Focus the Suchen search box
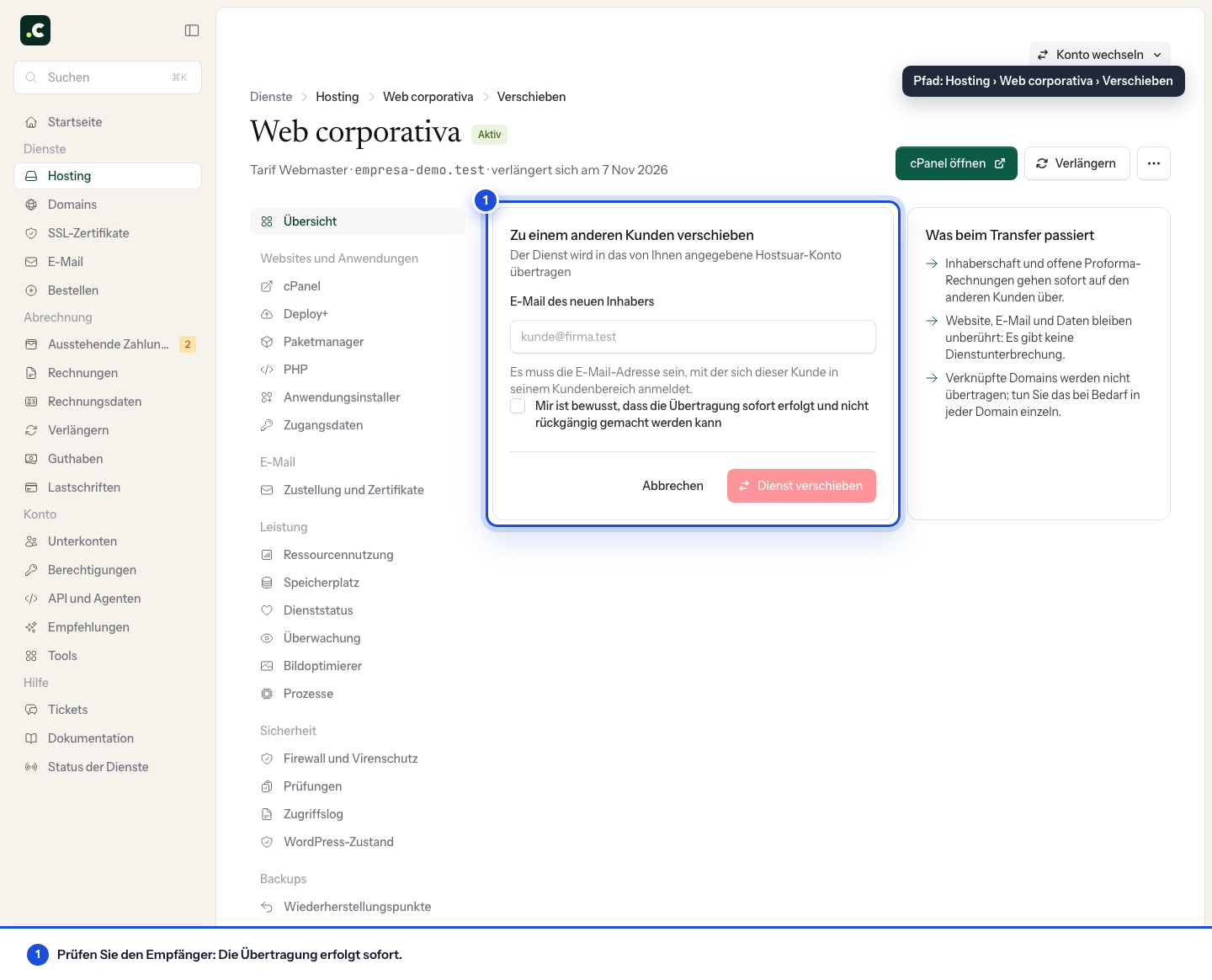 click(x=108, y=77)
